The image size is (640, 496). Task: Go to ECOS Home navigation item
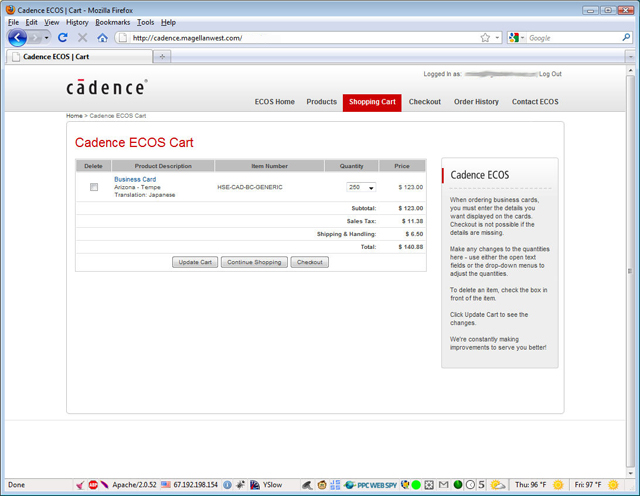point(275,102)
